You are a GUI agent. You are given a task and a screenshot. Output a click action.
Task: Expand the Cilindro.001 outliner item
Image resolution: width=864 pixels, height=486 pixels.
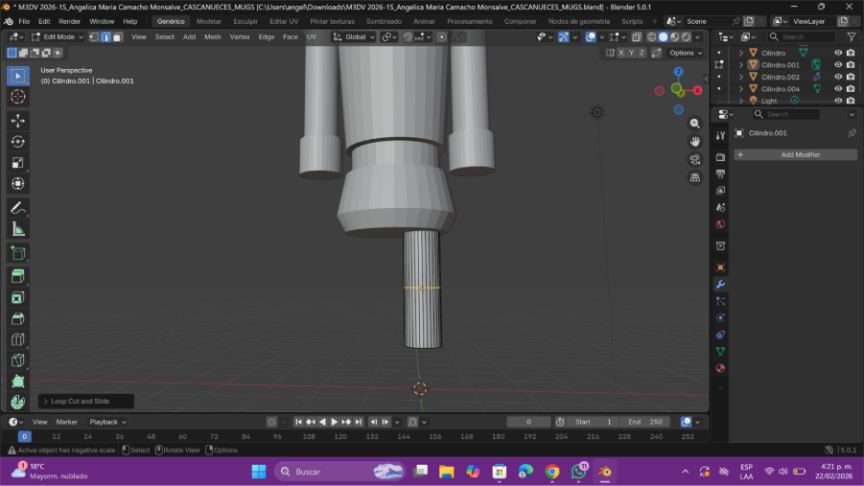[x=741, y=65]
